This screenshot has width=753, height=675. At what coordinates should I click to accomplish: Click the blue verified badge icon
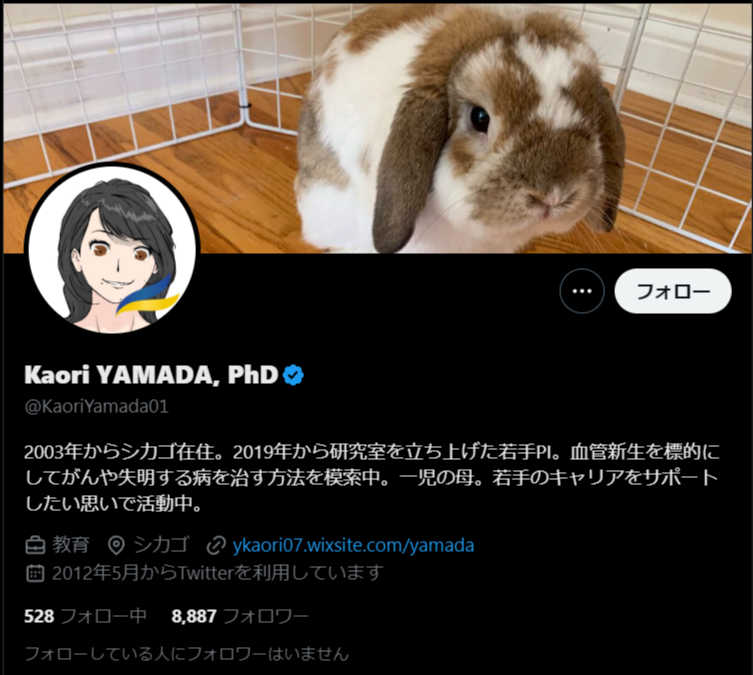pos(293,375)
